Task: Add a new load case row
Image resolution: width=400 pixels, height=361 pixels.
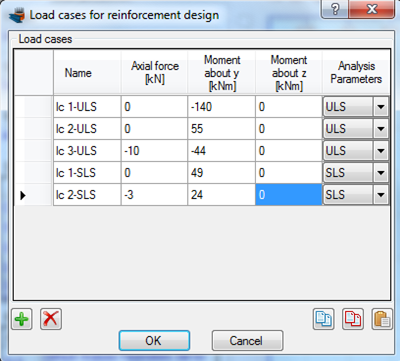Action: (22, 319)
